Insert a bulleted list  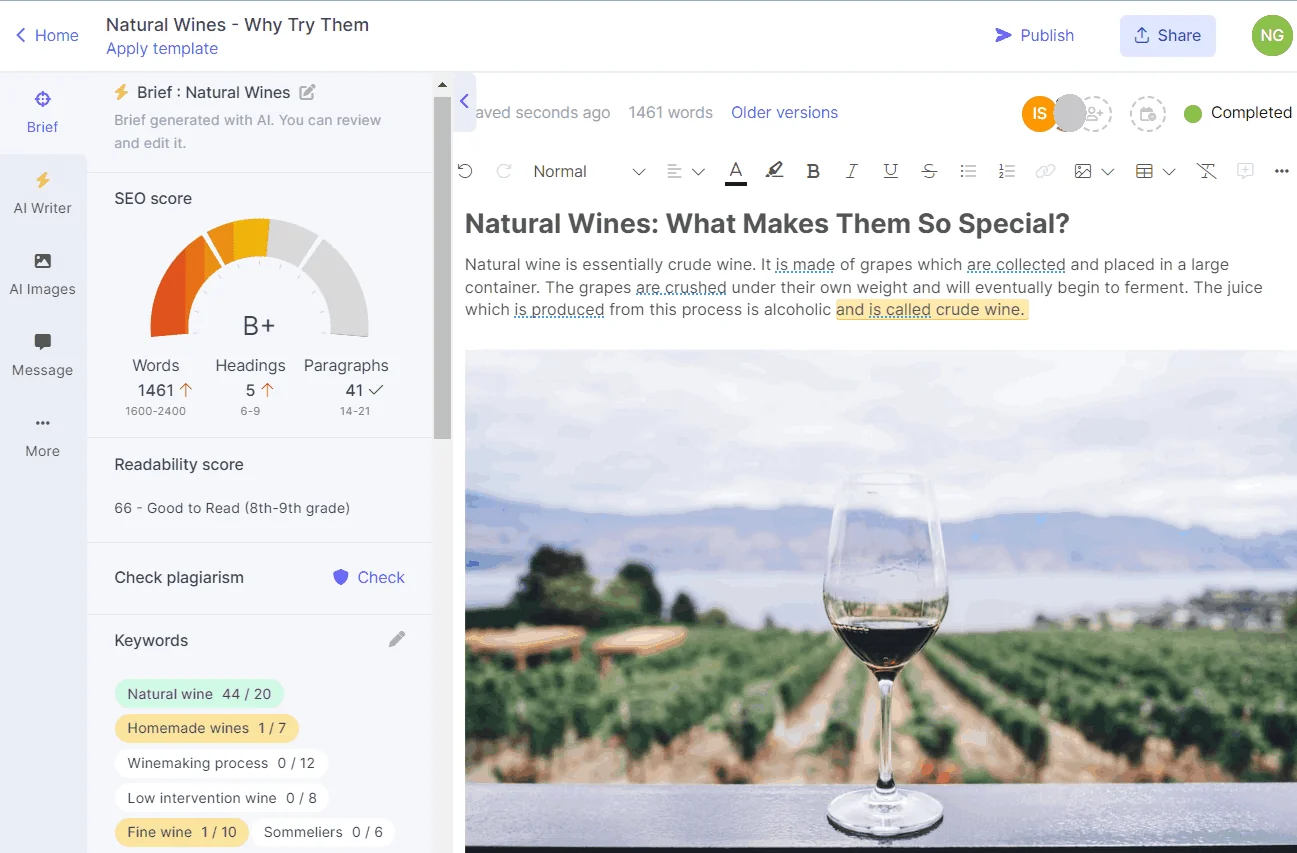967,171
